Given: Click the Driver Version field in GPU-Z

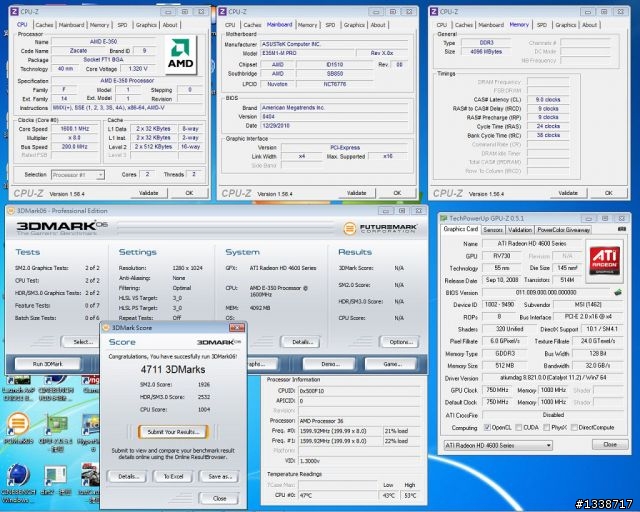Looking at the screenshot, I should [553, 378].
